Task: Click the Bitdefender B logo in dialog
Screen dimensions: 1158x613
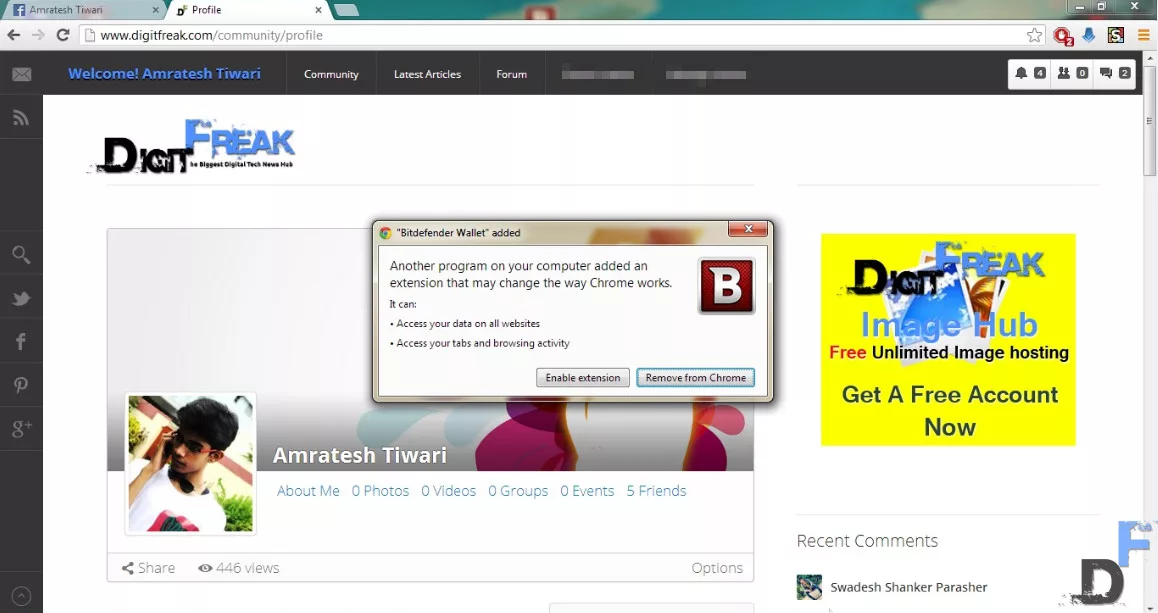Action: 727,286
